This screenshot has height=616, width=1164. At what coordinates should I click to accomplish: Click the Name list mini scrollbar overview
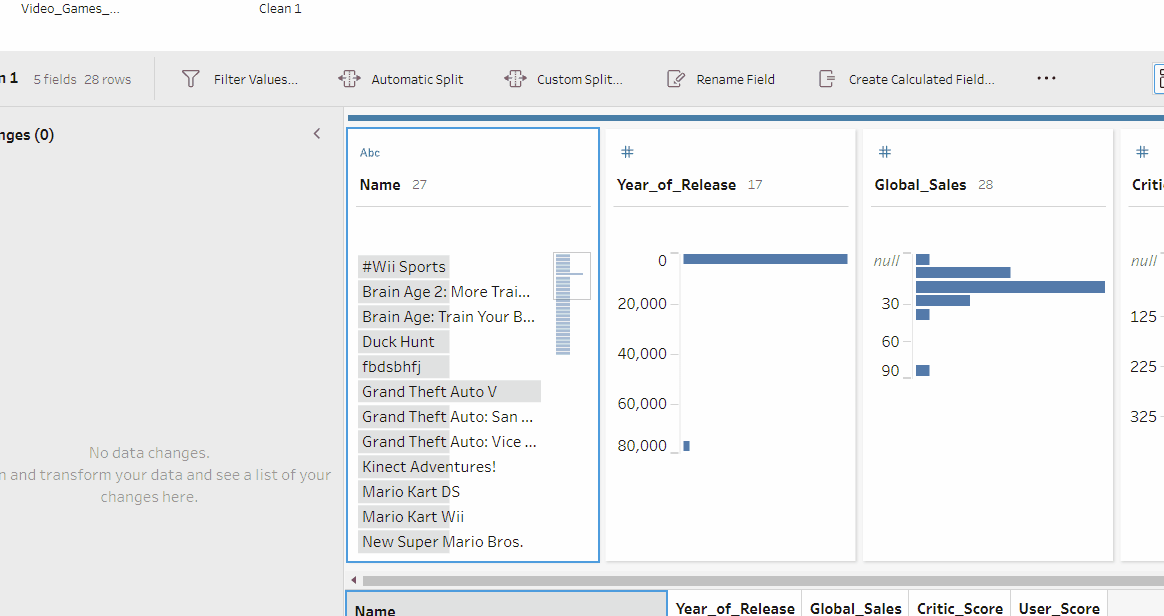pos(572,304)
